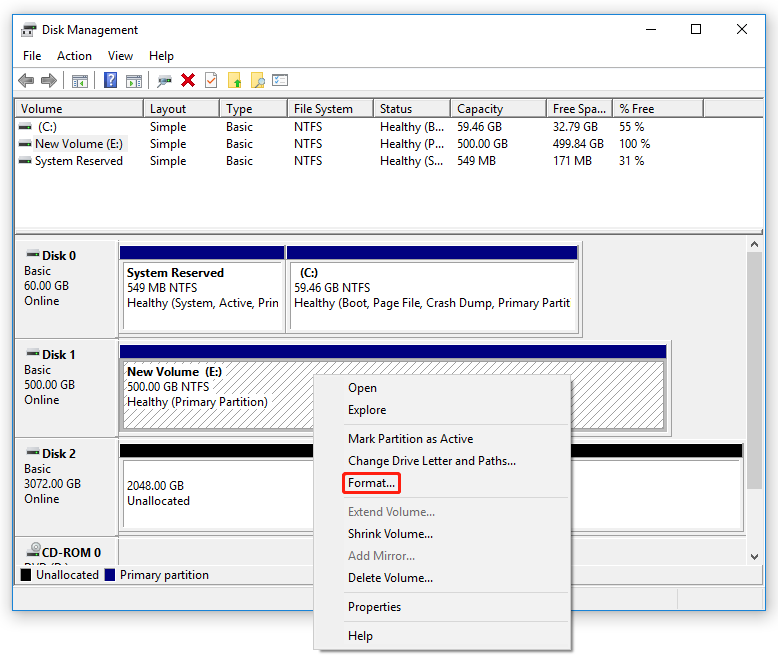The width and height of the screenshot is (778, 665).
Task: Select the System Reserved partition on Disk 0
Action: point(202,289)
